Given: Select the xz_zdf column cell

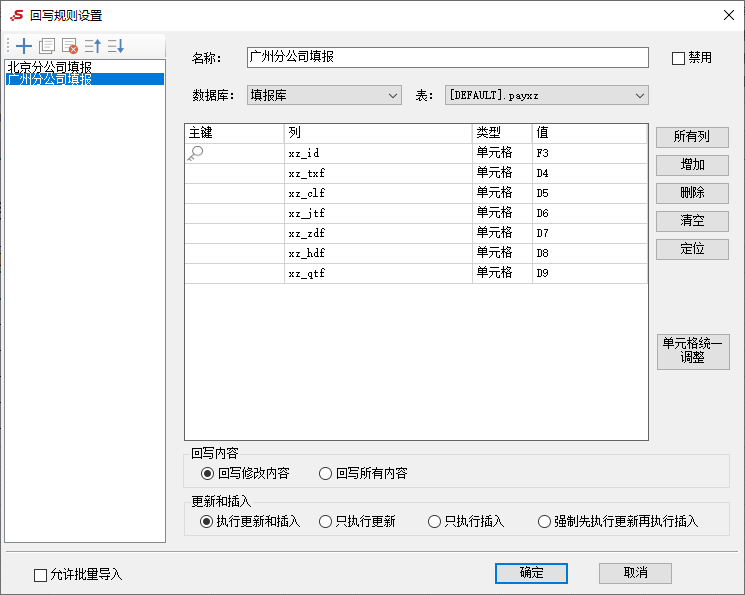Looking at the screenshot, I should point(378,233).
